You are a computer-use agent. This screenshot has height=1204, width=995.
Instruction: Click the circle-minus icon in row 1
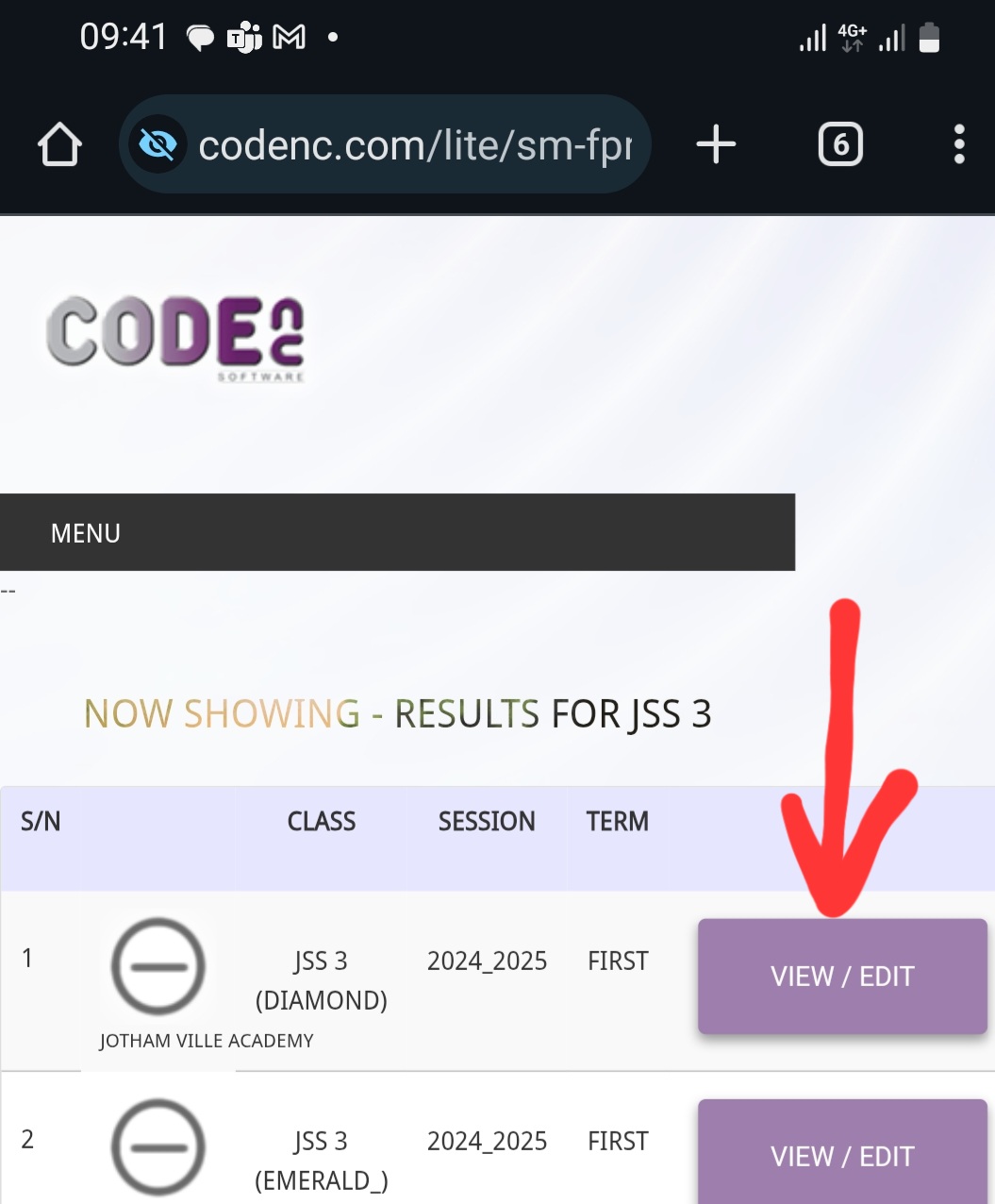tap(158, 967)
